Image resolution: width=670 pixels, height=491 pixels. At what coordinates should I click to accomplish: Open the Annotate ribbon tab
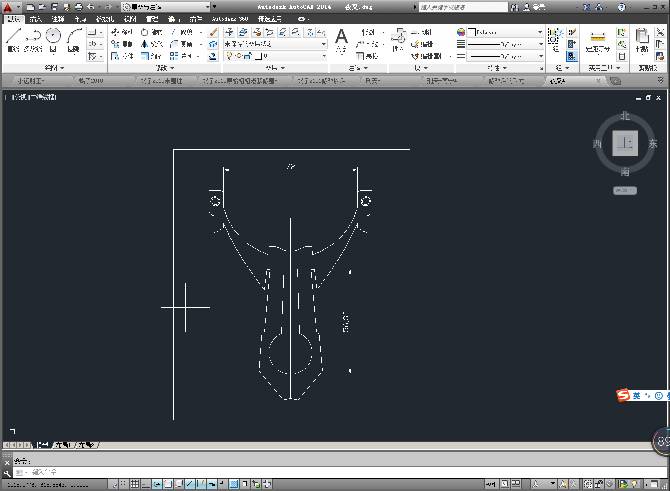coord(58,19)
